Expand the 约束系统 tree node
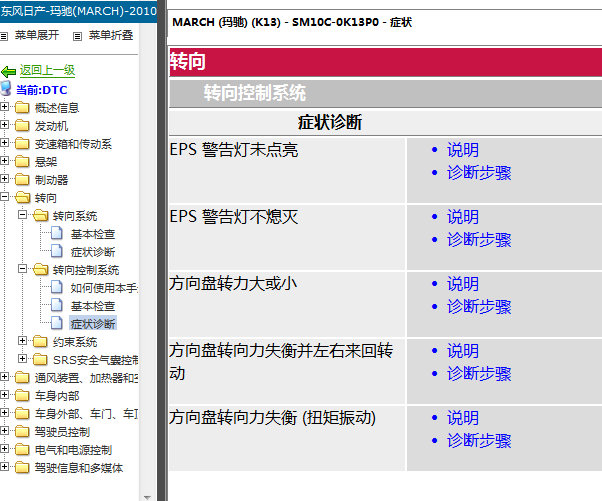This screenshot has width=602, height=501. (x=22, y=341)
